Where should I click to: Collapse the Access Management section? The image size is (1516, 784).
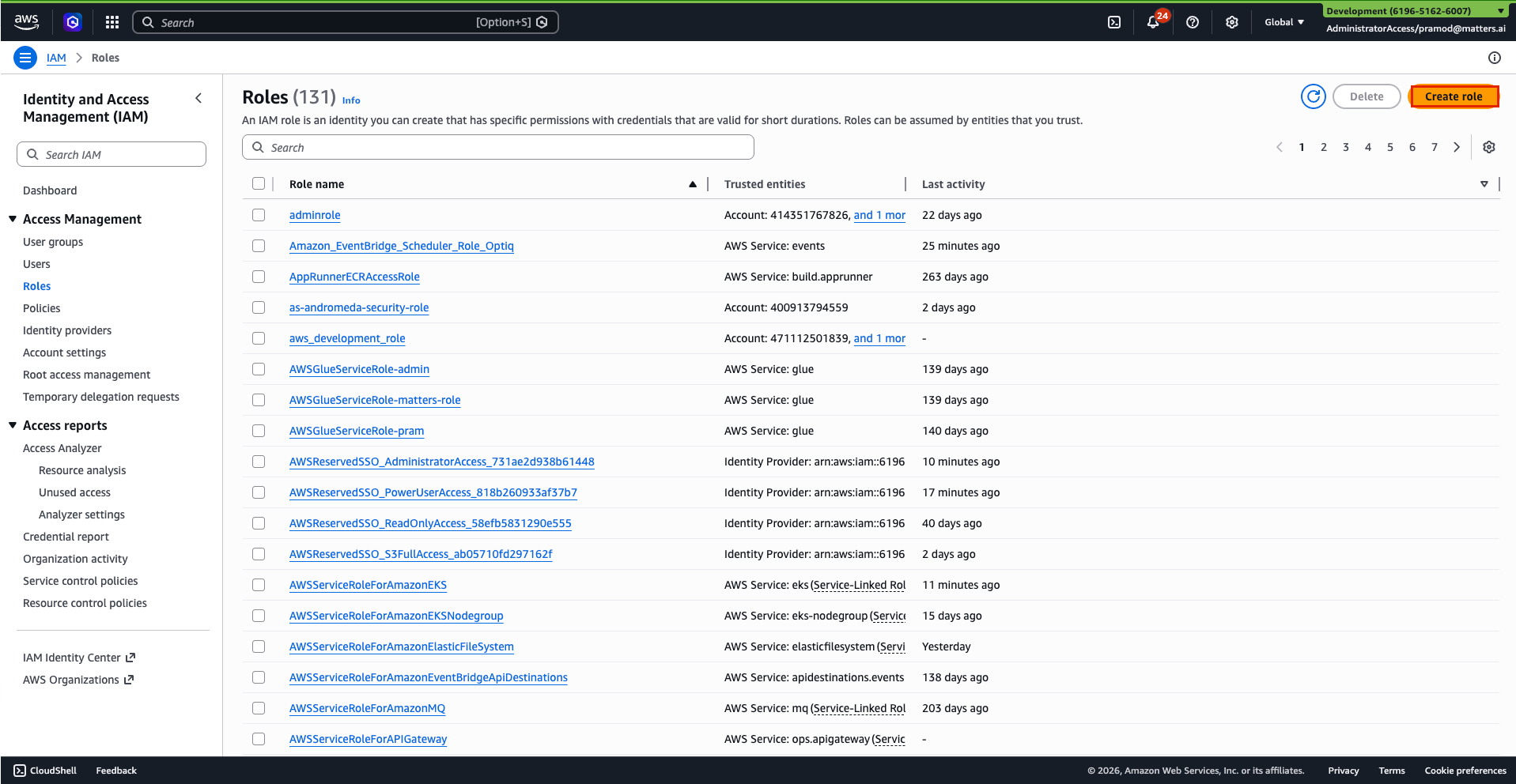[x=13, y=219]
